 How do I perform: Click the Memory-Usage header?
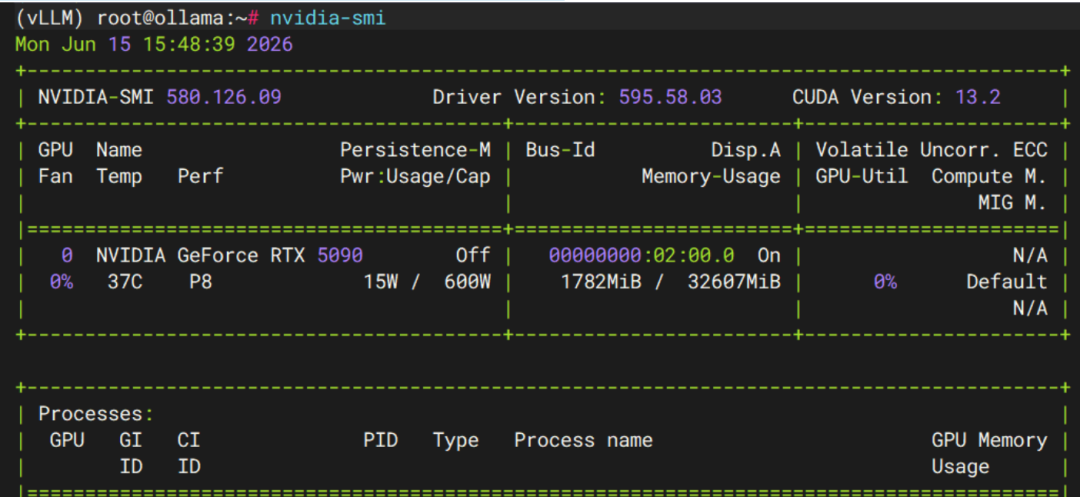pyautogui.click(x=711, y=177)
